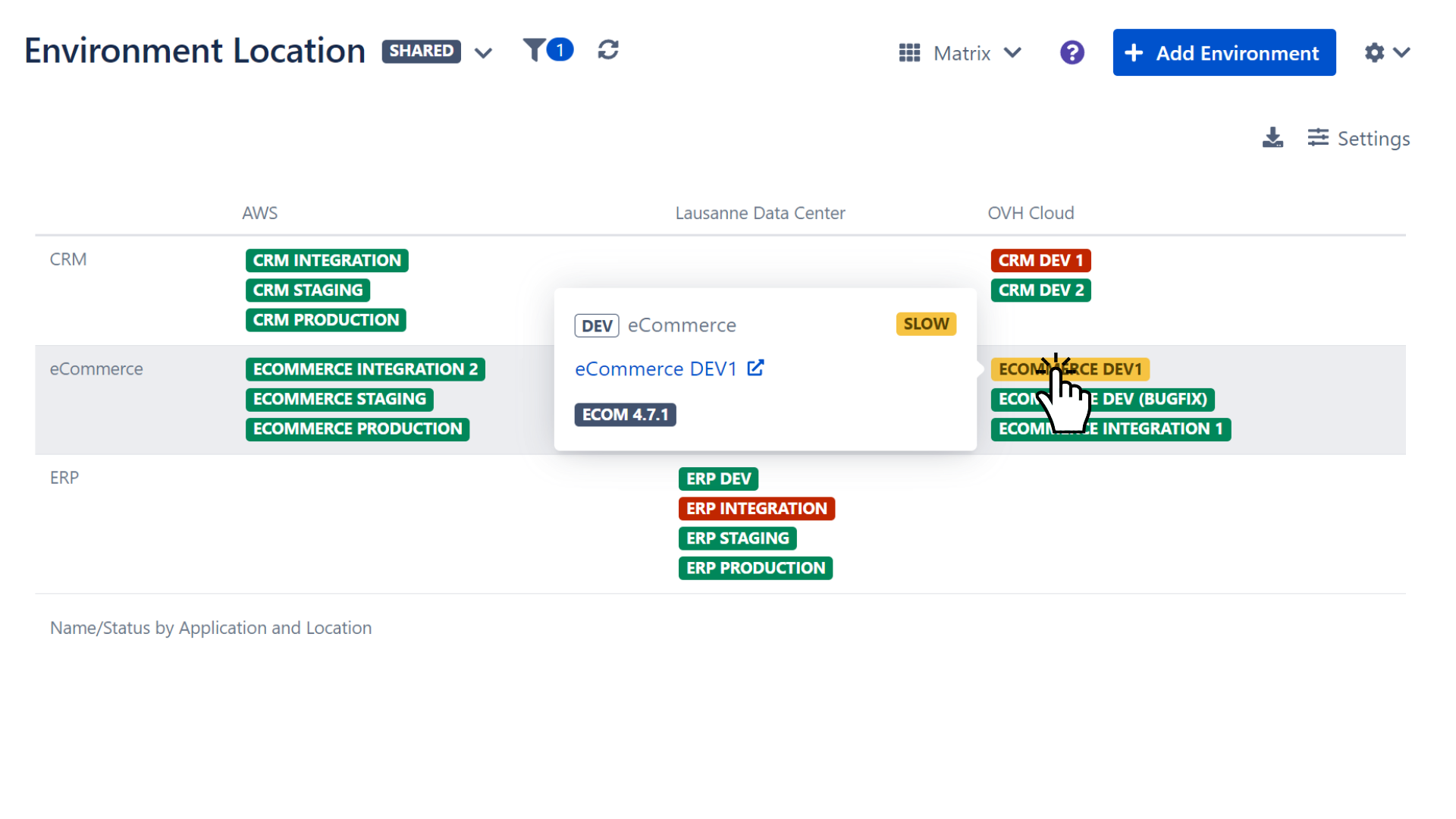Click the ERP row label
The width and height of the screenshot is (1456, 819).
(64, 478)
